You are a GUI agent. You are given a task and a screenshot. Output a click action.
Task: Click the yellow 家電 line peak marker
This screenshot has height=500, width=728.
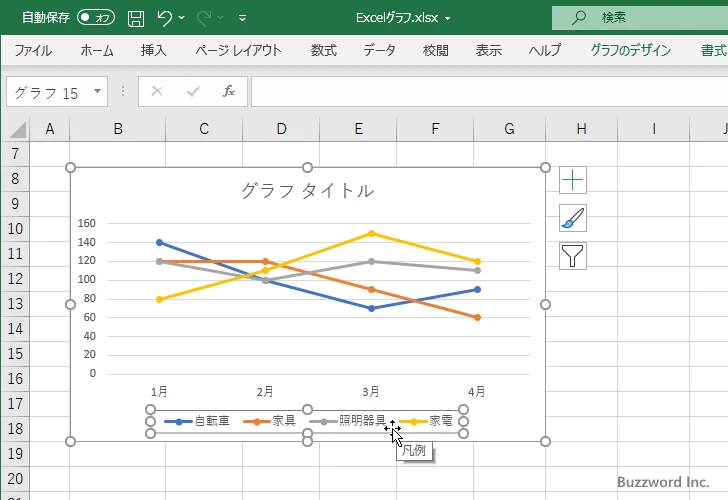point(371,233)
